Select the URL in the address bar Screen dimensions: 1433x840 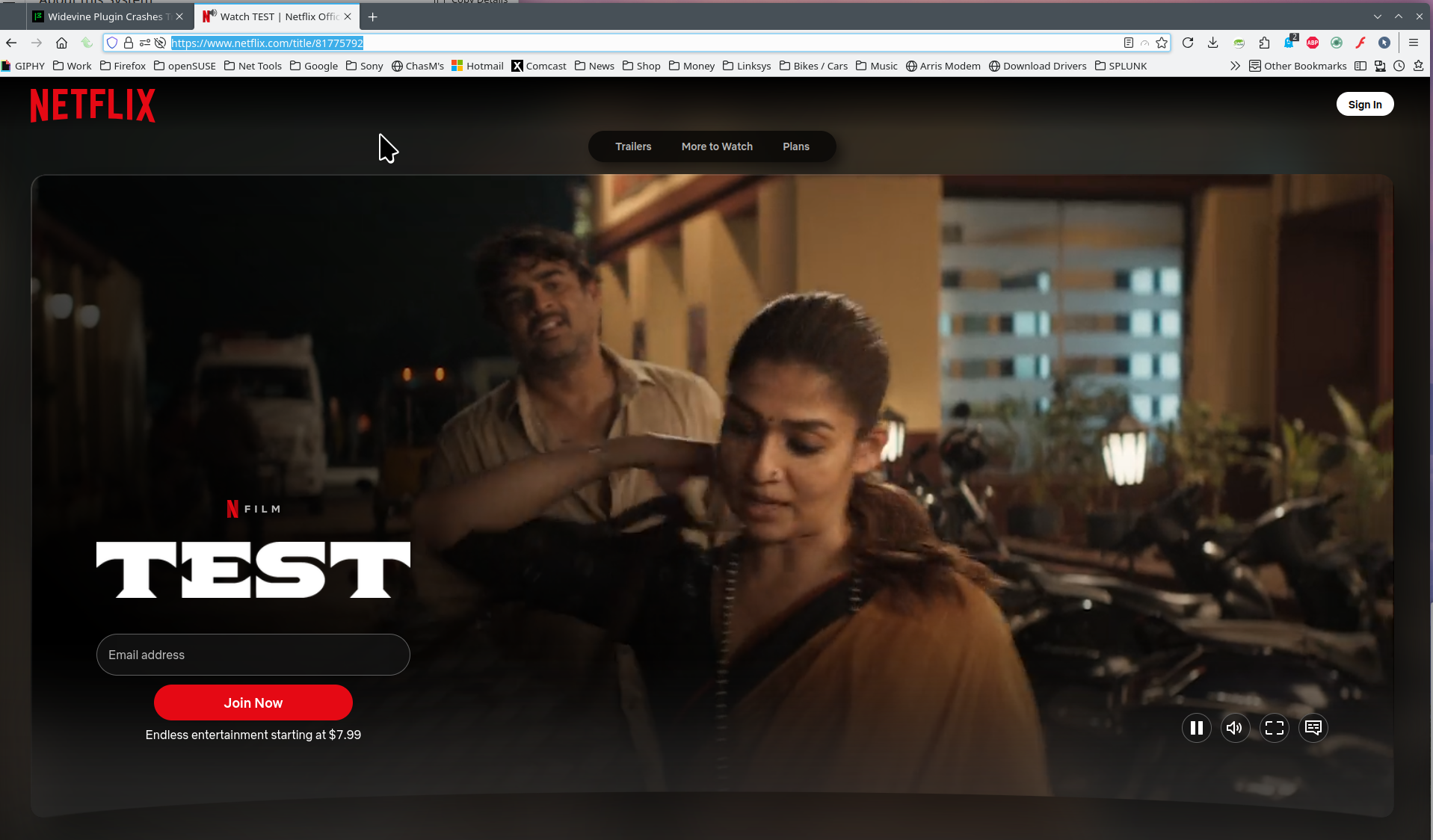[268, 43]
